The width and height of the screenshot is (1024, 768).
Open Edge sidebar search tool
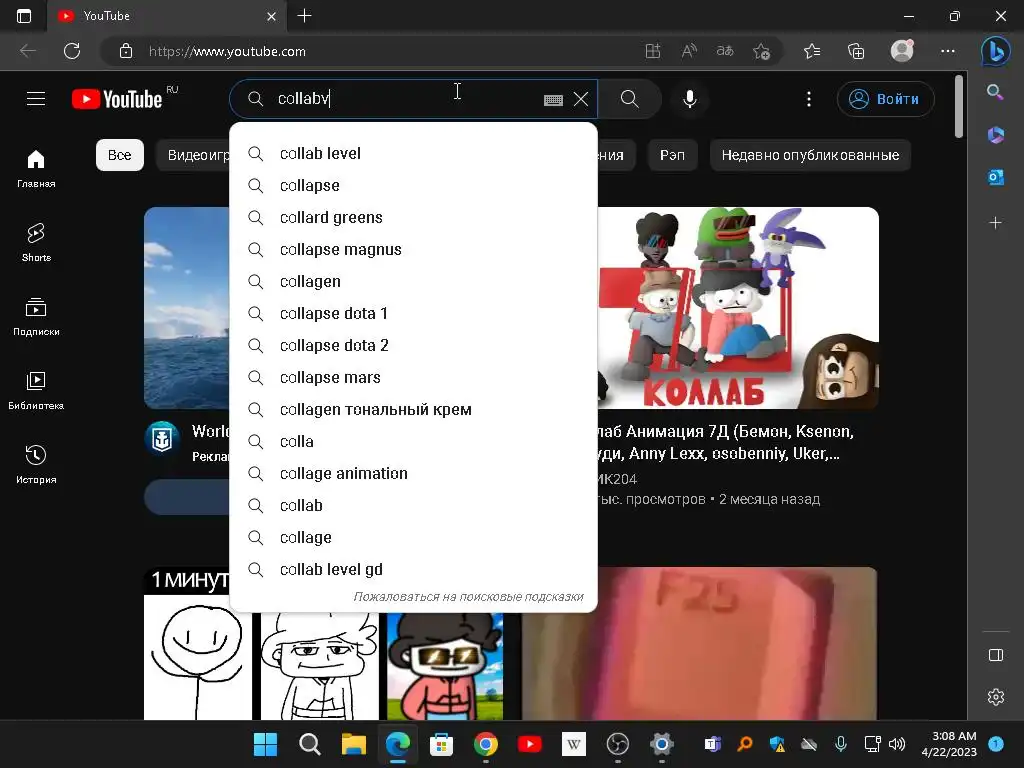coord(995,92)
